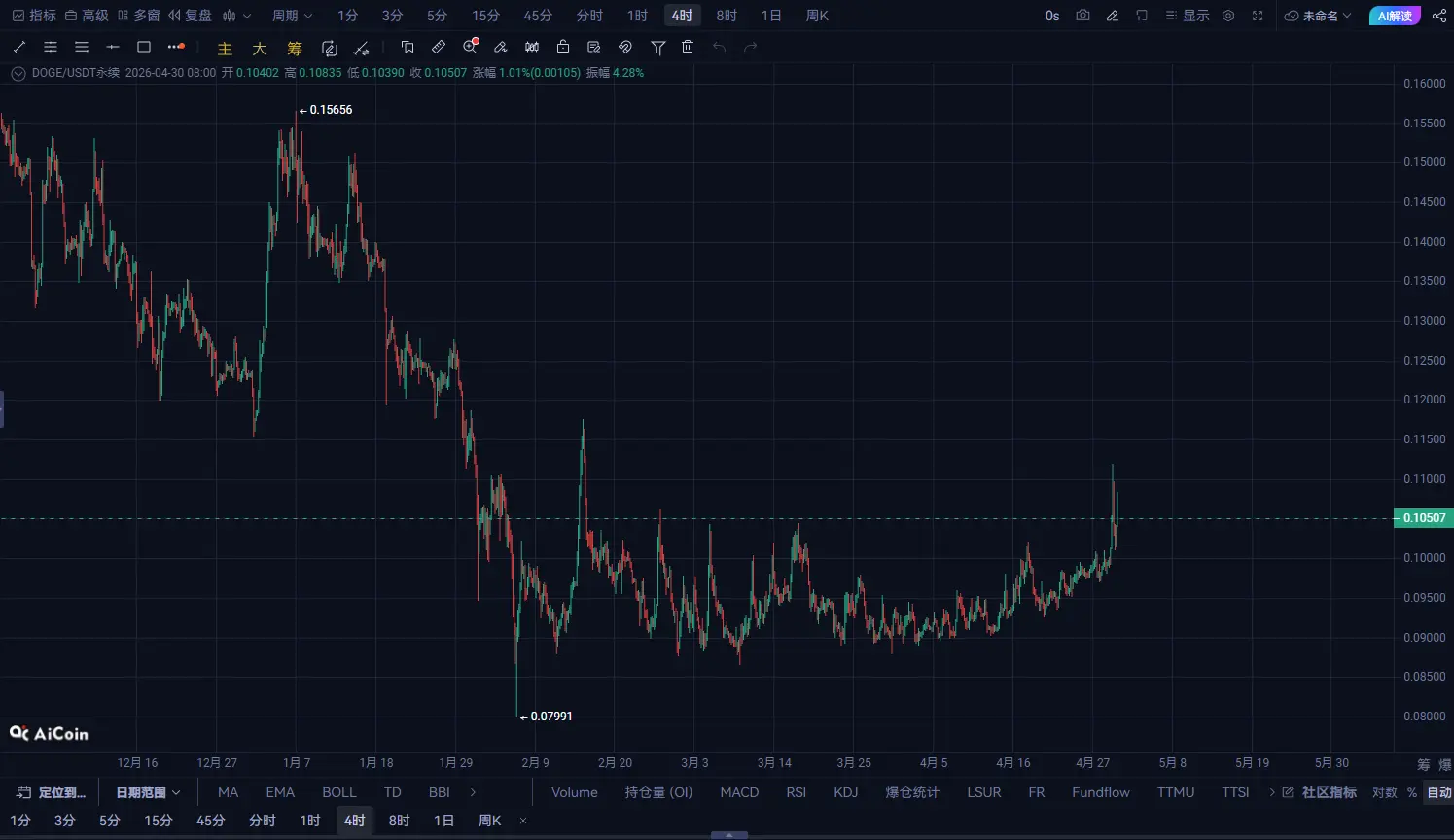Click the lock drawings icon
The image size is (1454, 840).
pyautogui.click(x=563, y=47)
